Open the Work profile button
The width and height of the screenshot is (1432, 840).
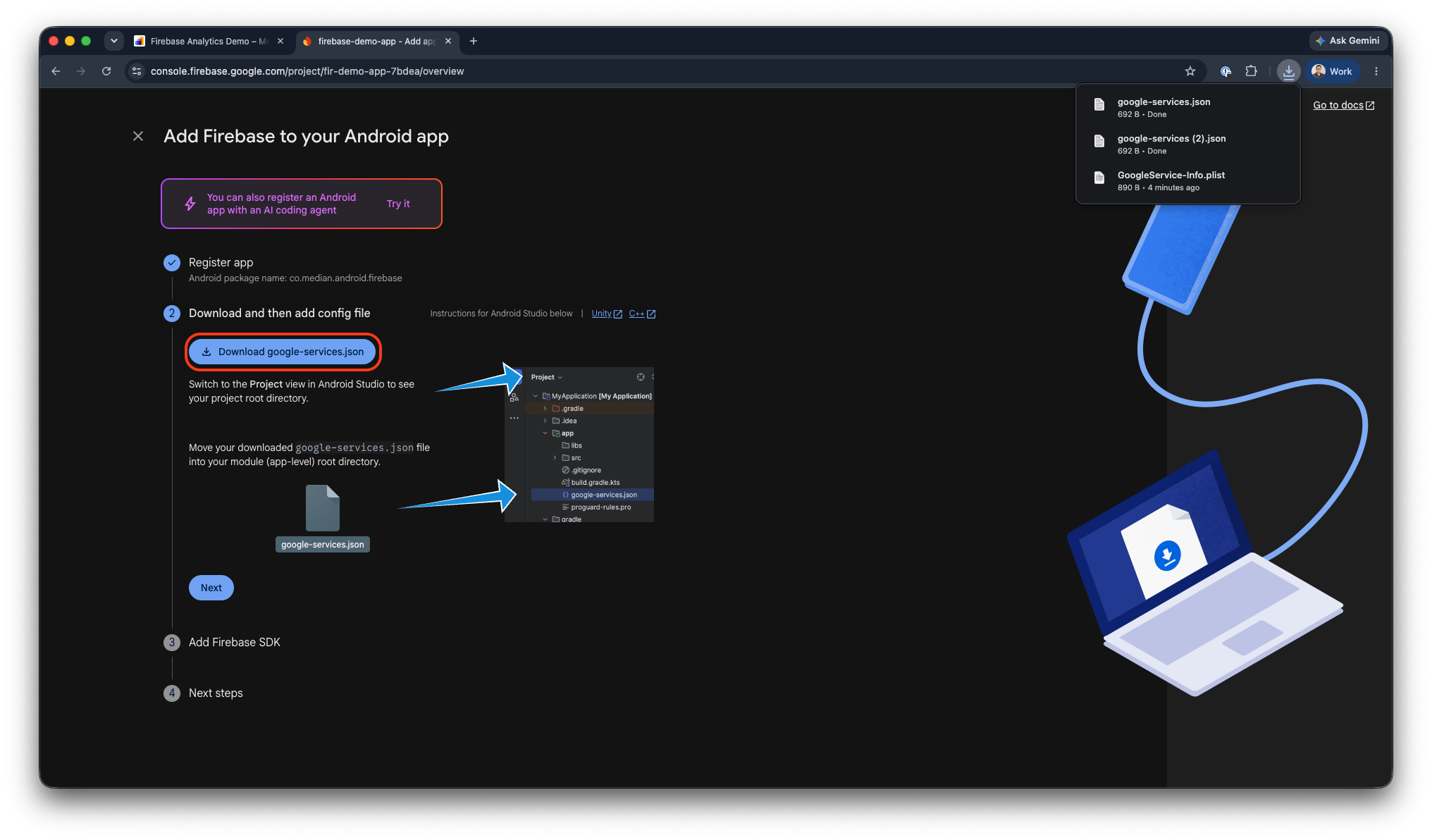[x=1332, y=71]
